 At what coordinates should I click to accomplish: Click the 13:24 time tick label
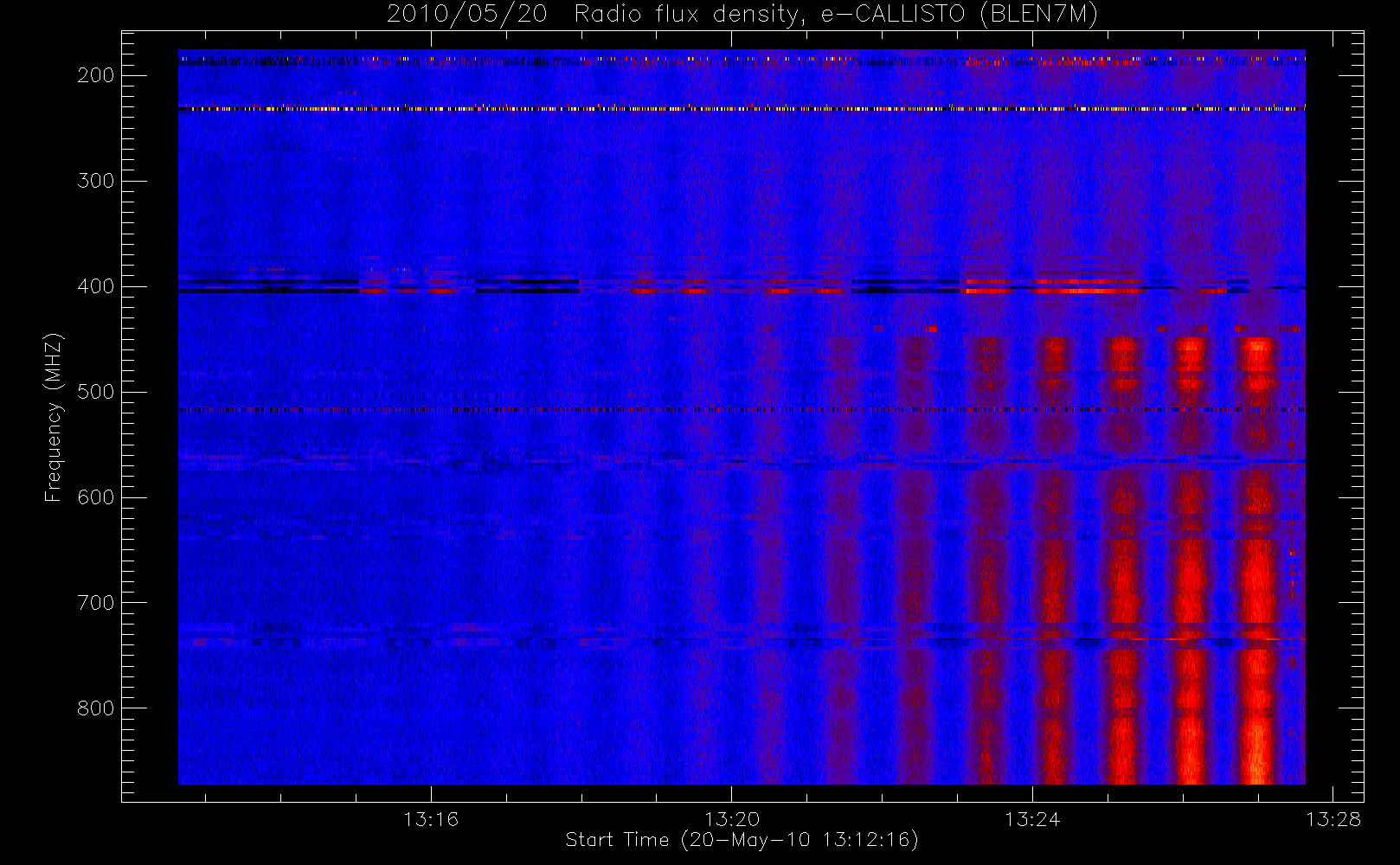coord(1032,819)
